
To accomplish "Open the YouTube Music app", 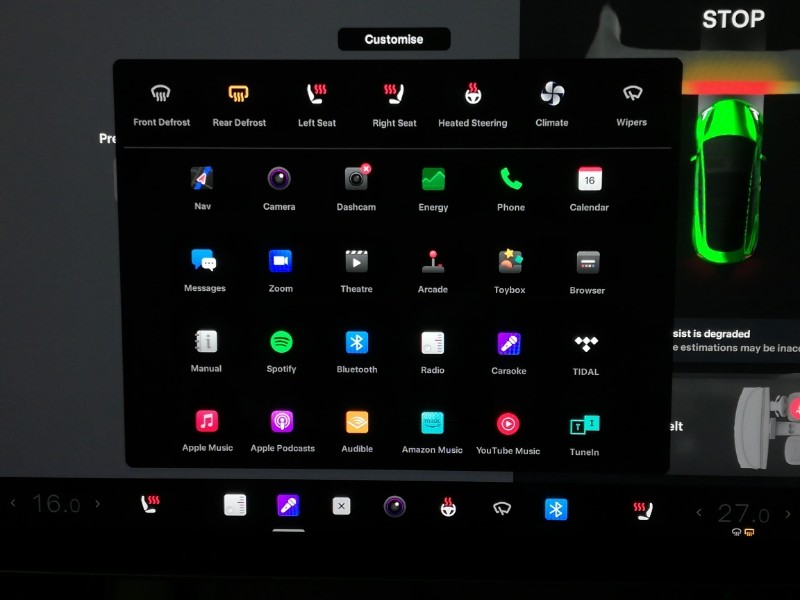I will [508, 425].
